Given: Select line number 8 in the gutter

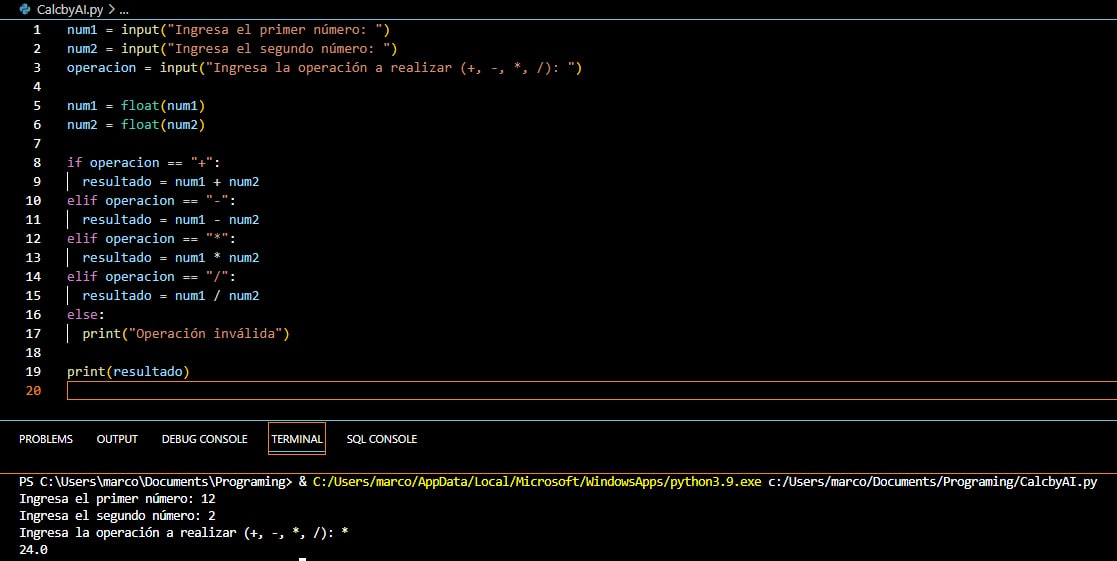Looking at the screenshot, I should point(37,163).
